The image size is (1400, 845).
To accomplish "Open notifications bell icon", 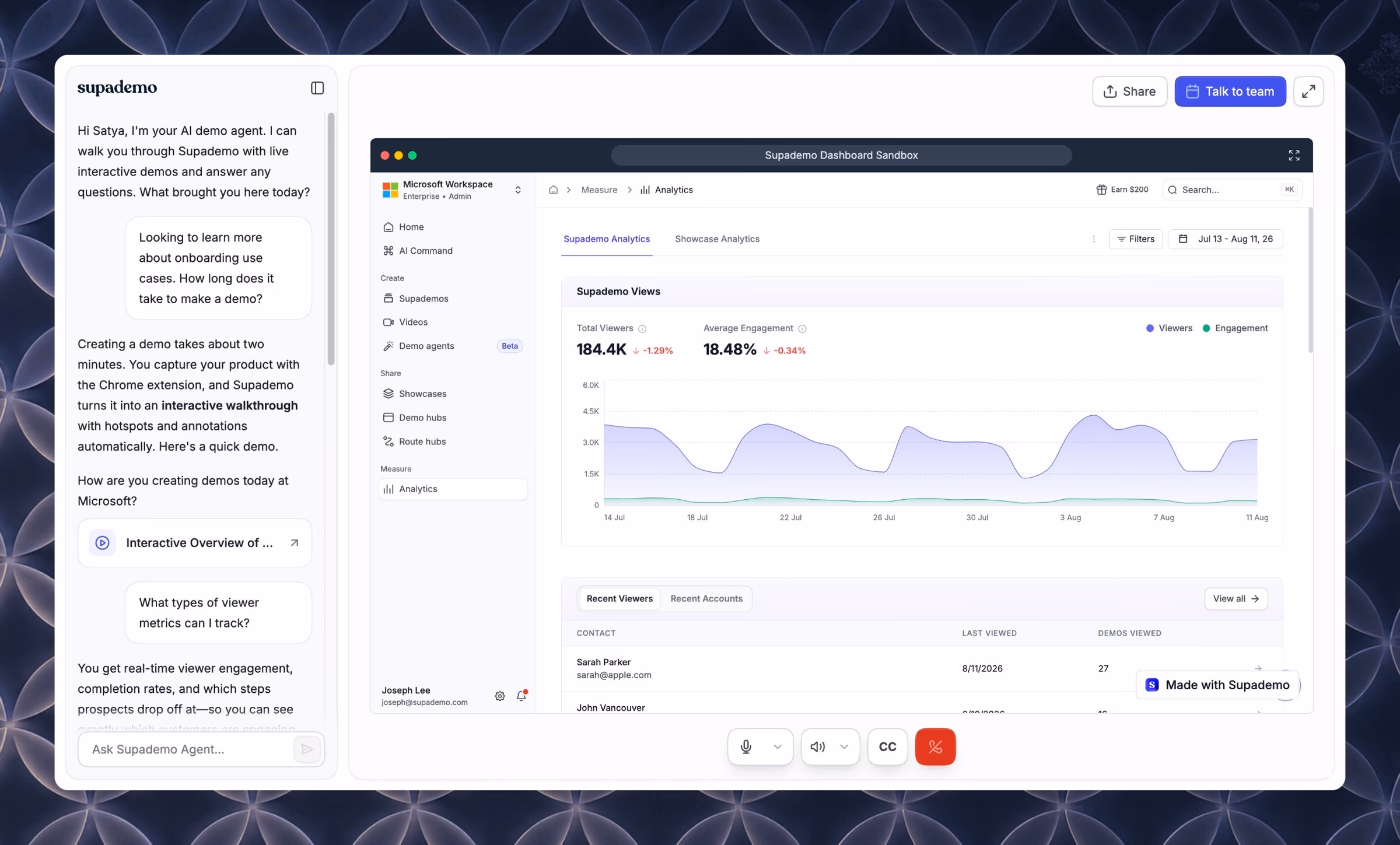I will (521, 696).
